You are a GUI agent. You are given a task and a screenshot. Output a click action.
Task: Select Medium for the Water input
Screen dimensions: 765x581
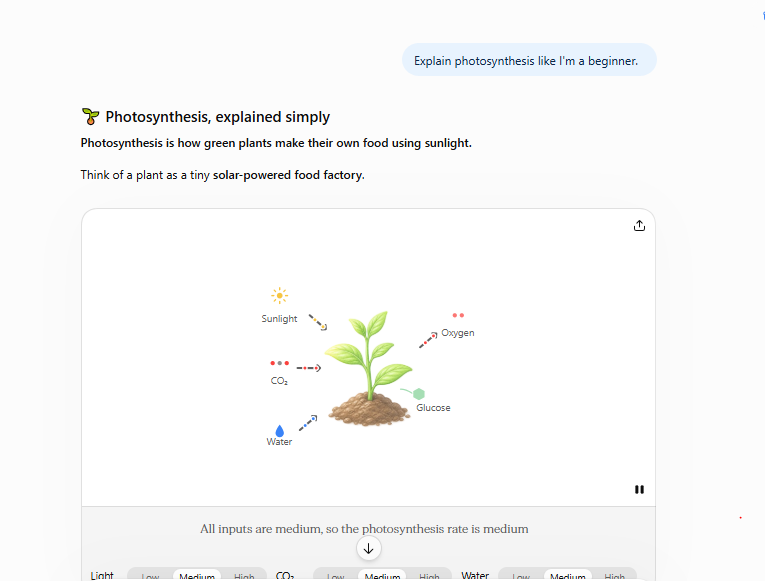568,577
